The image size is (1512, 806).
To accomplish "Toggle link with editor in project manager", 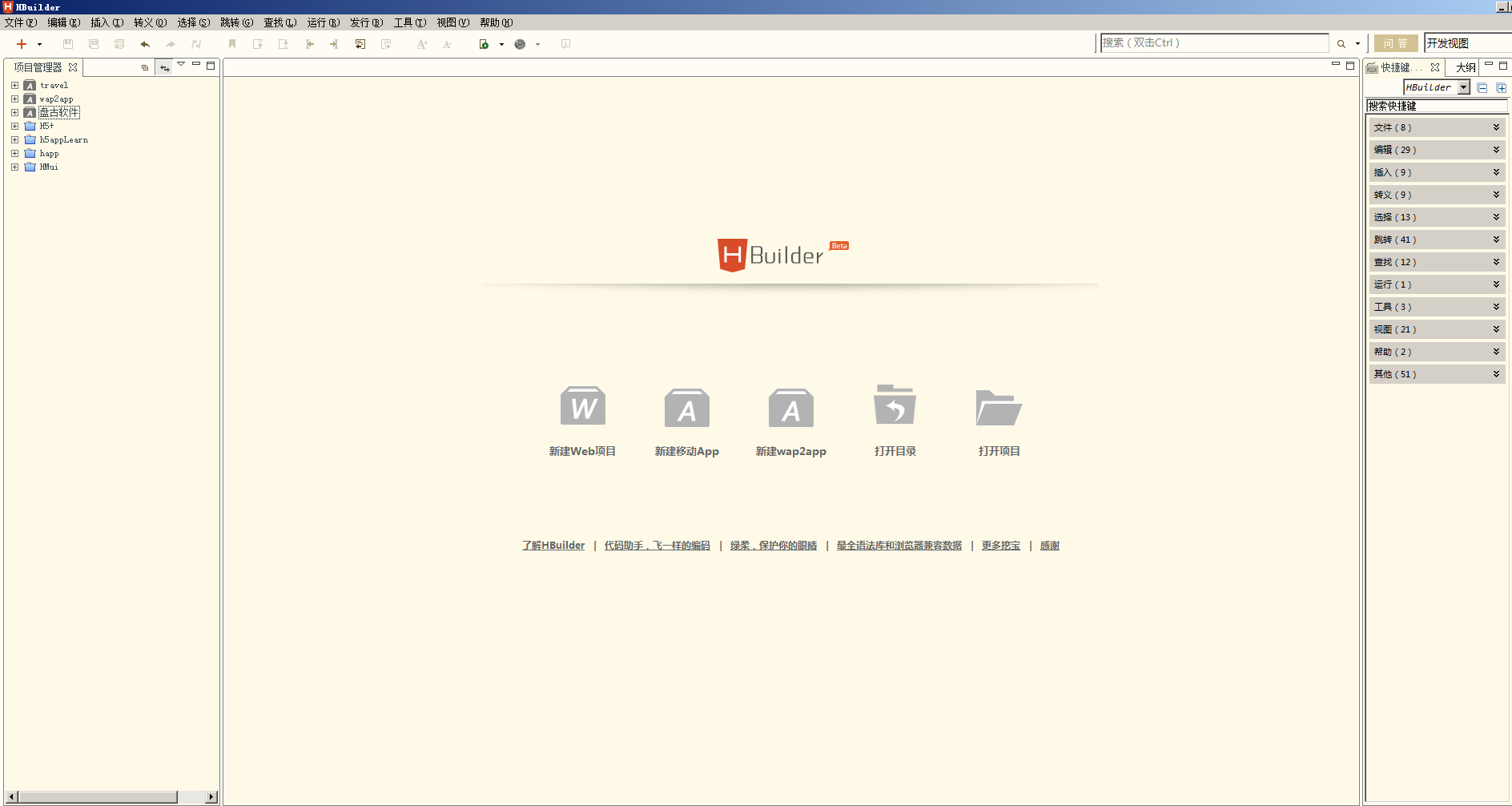I will pos(164,67).
